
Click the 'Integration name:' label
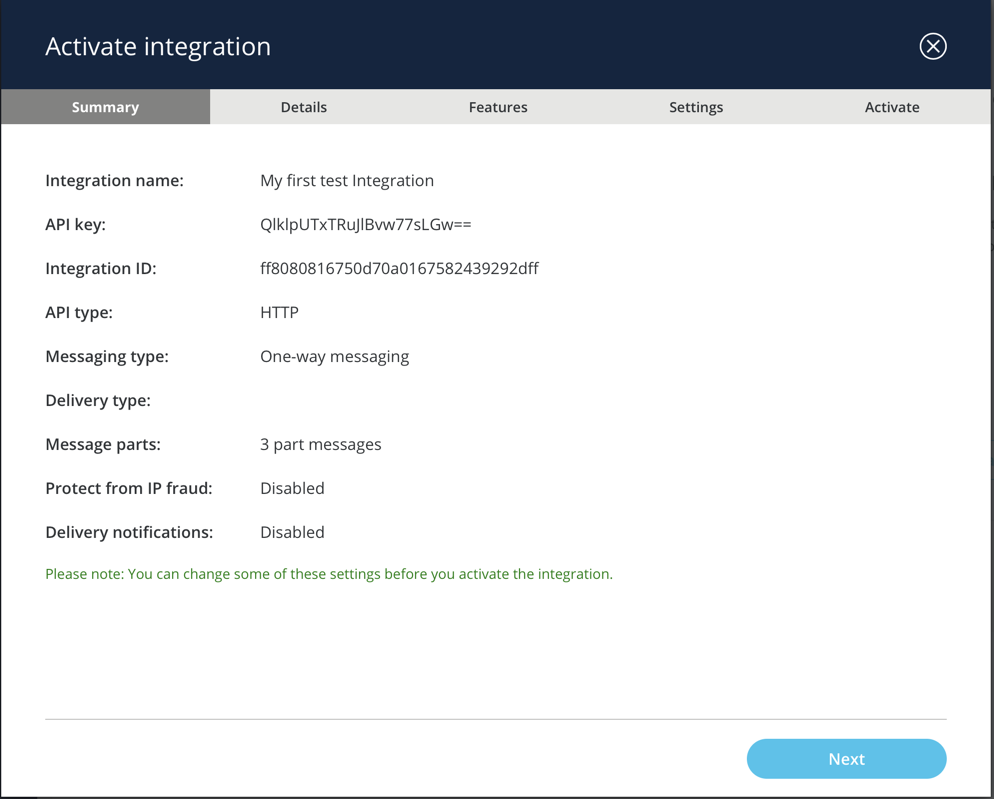click(x=114, y=181)
